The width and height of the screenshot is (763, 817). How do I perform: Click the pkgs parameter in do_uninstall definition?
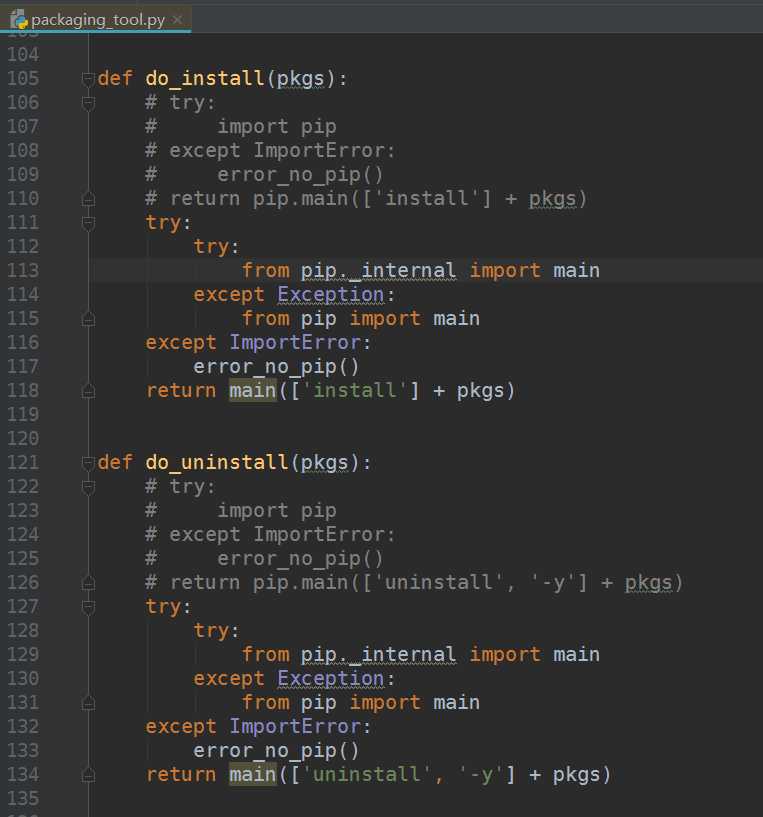point(324,463)
